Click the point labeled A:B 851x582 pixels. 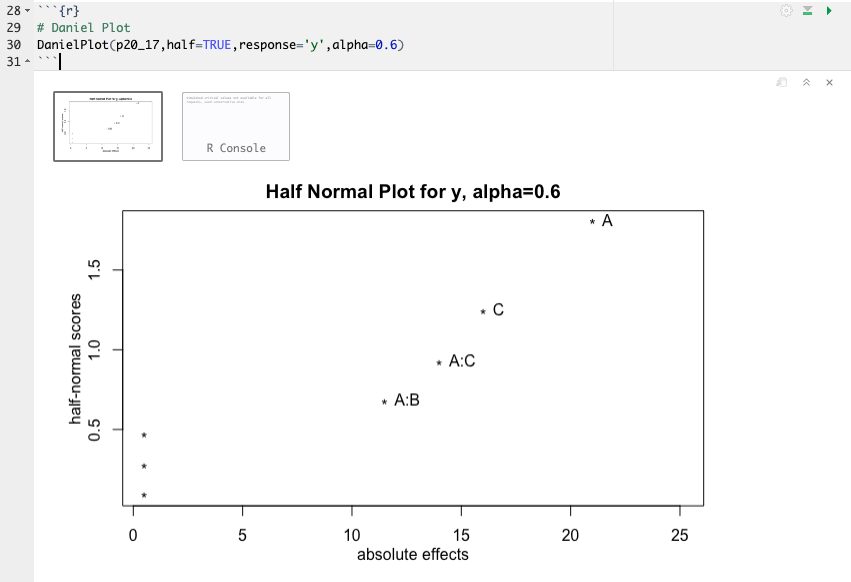385,401
